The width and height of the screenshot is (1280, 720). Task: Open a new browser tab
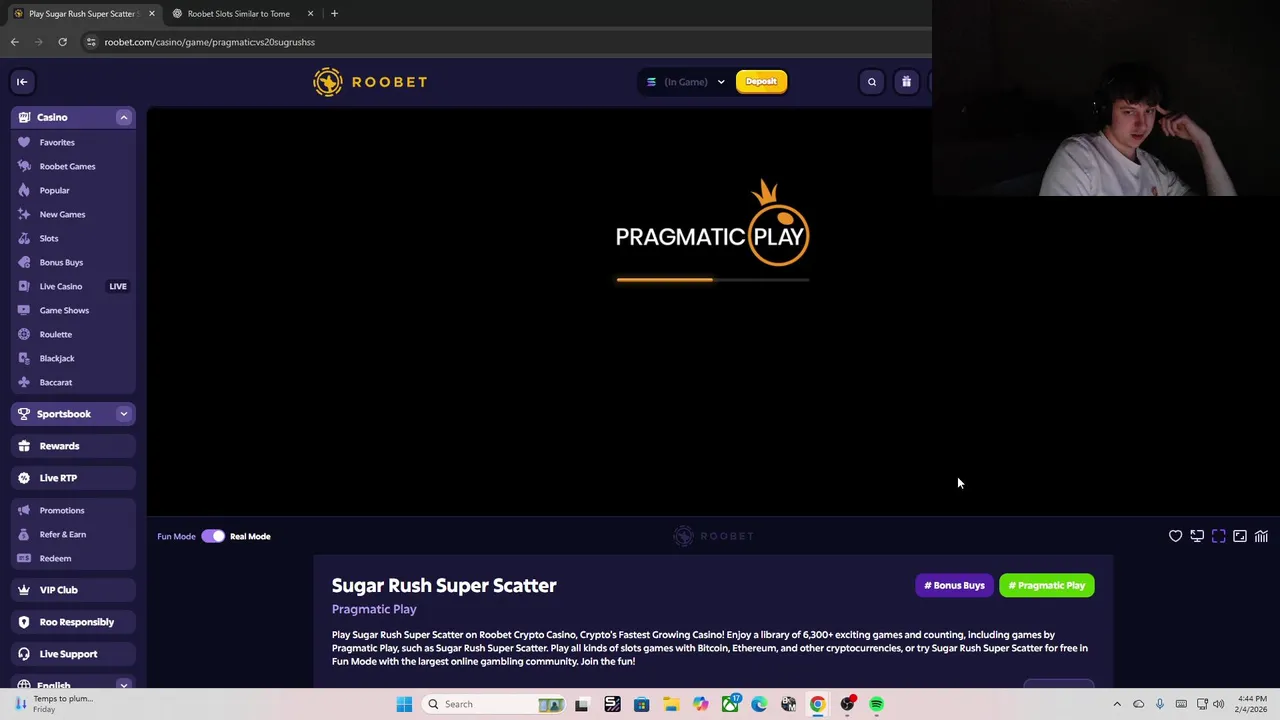[x=334, y=13]
